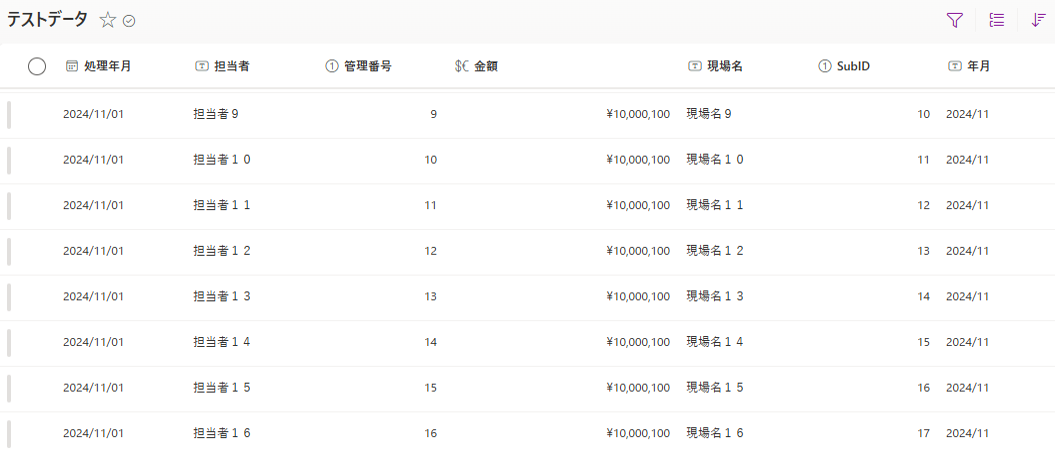Open the group-by list icon
This screenshot has height=457, width=1055.
(996, 20)
